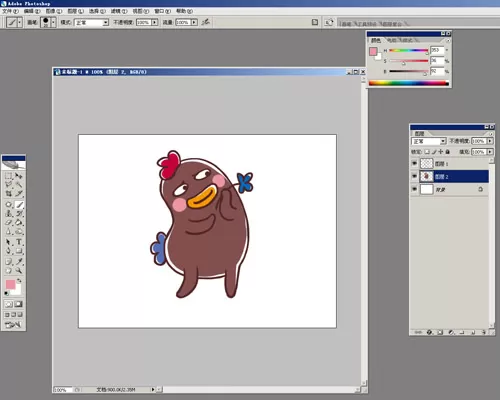This screenshot has height=400, width=500.
Task: Open the layer fill arrow
Action: click(x=490, y=152)
